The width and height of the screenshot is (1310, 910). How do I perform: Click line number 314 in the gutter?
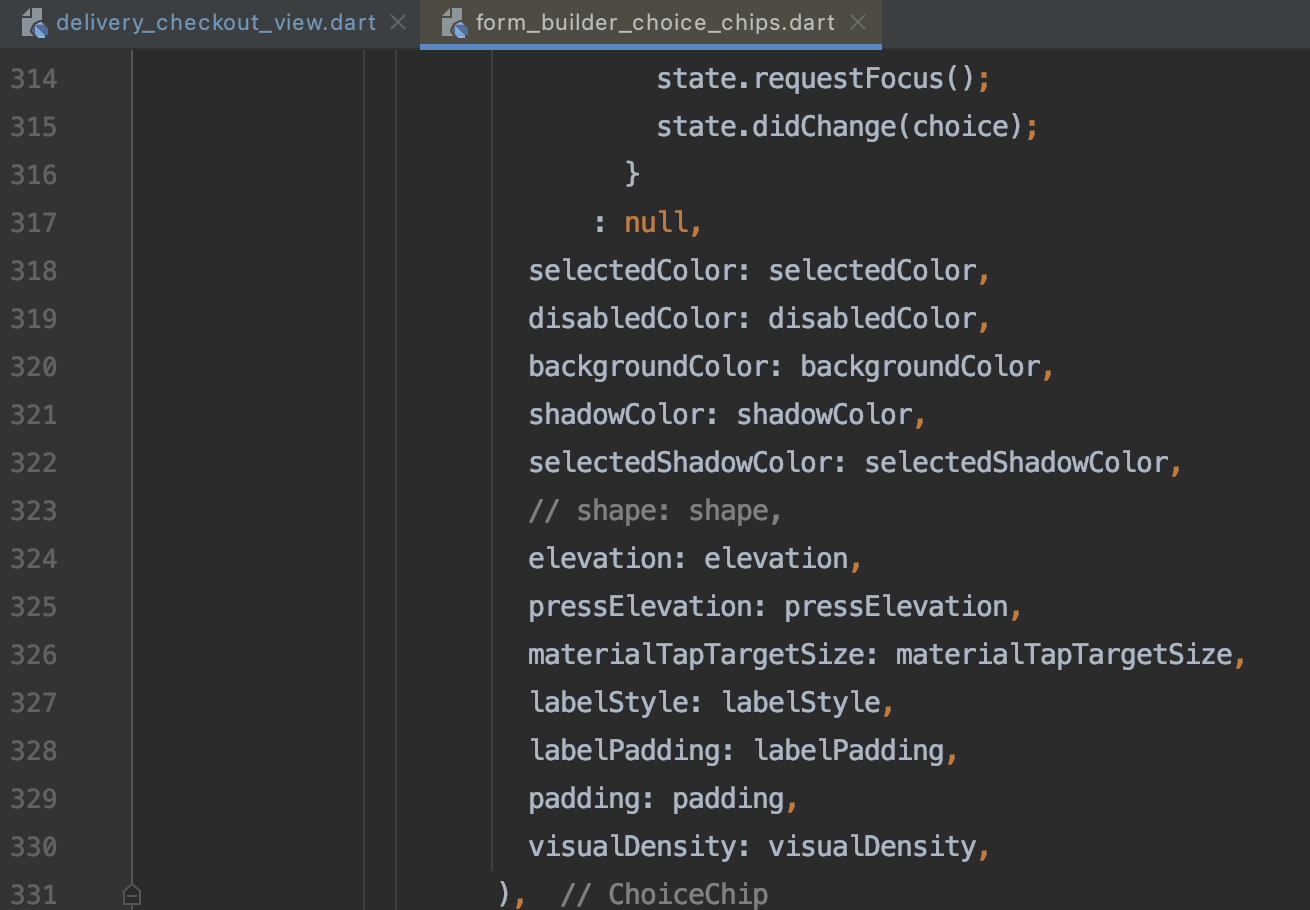point(33,78)
